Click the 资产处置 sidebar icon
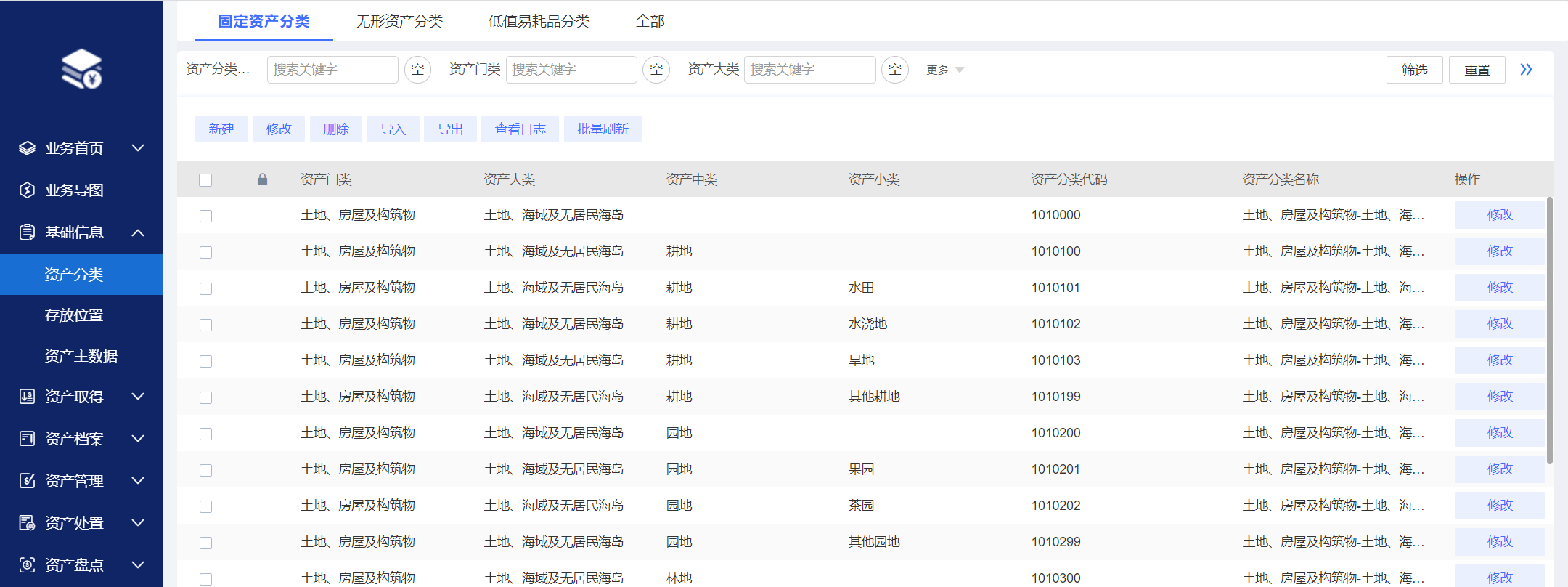This screenshot has height=587, width=1568. [x=27, y=523]
